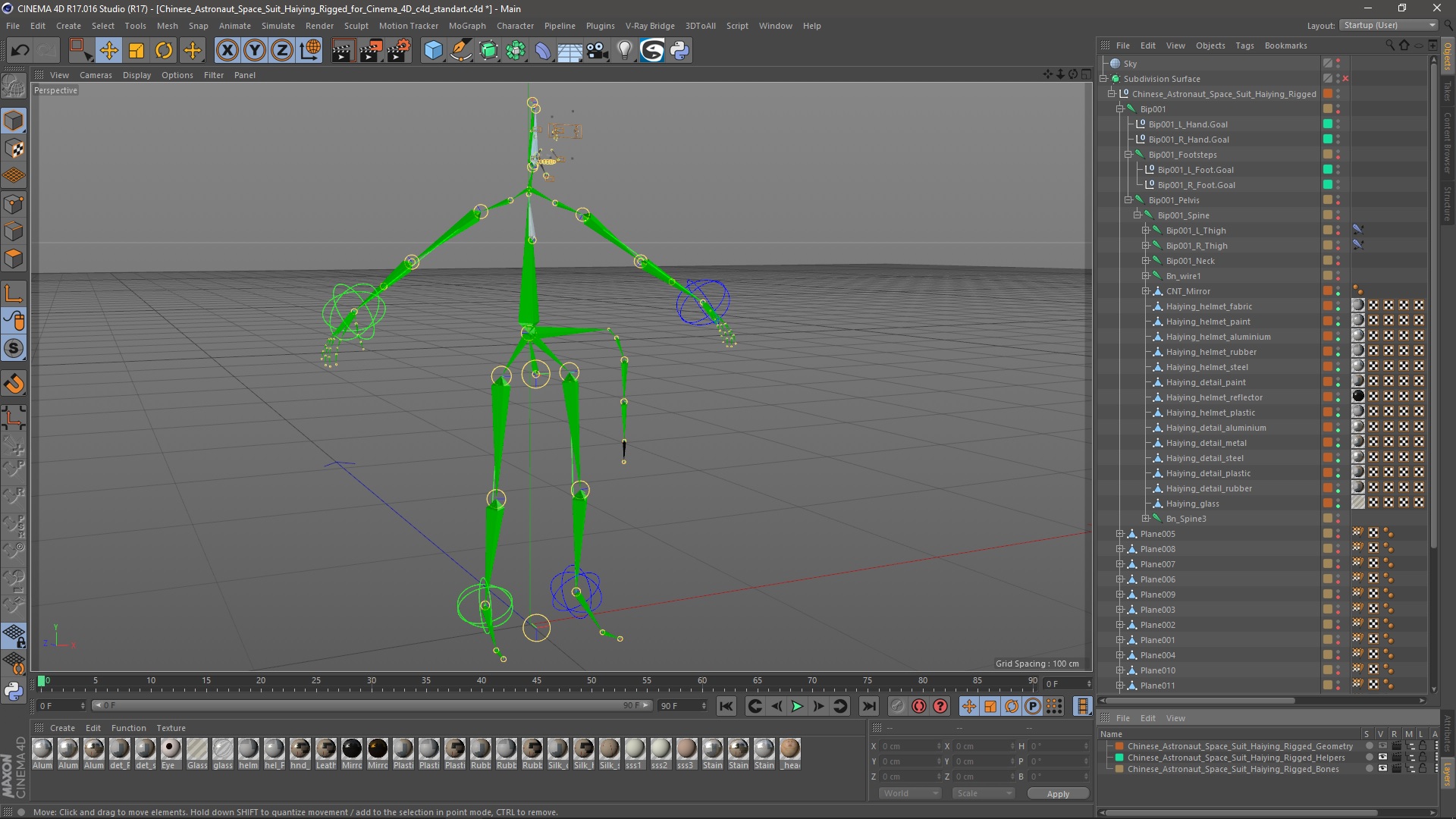Expand the Plane005 object
1456x819 pixels.
(x=1120, y=534)
